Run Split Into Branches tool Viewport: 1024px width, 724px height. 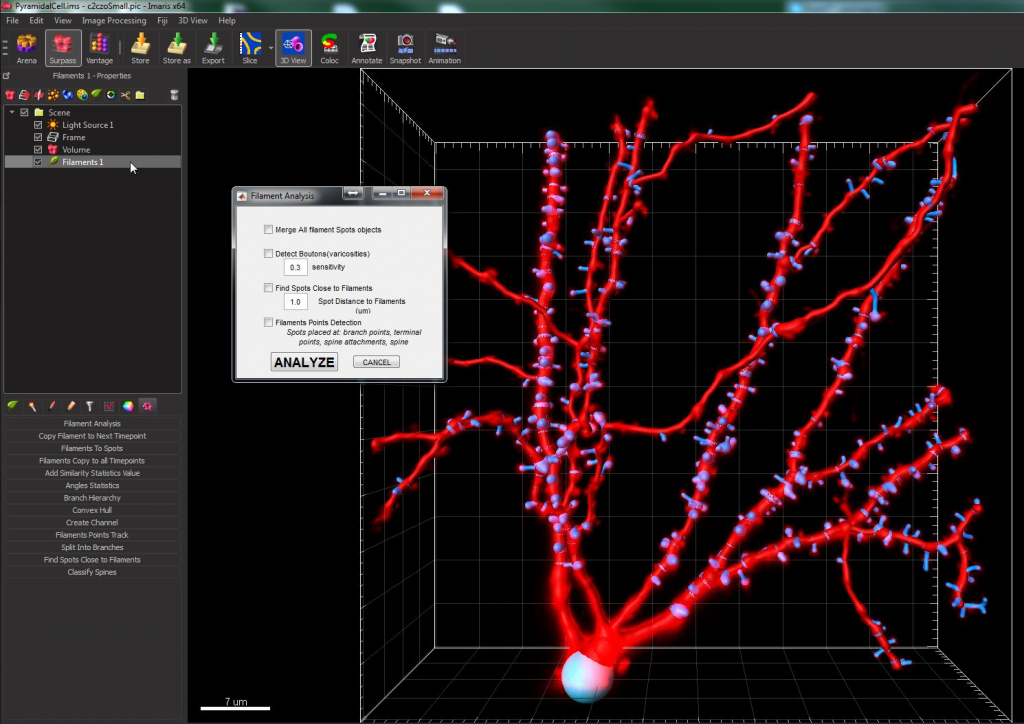92,547
